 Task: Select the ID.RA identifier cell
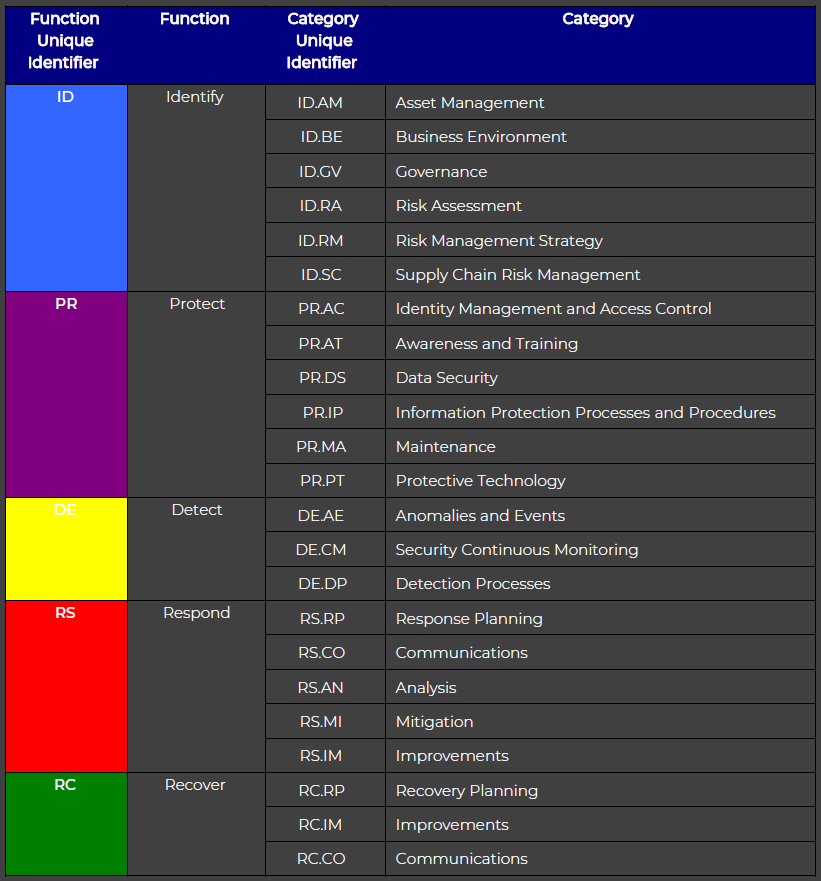tap(325, 206)
